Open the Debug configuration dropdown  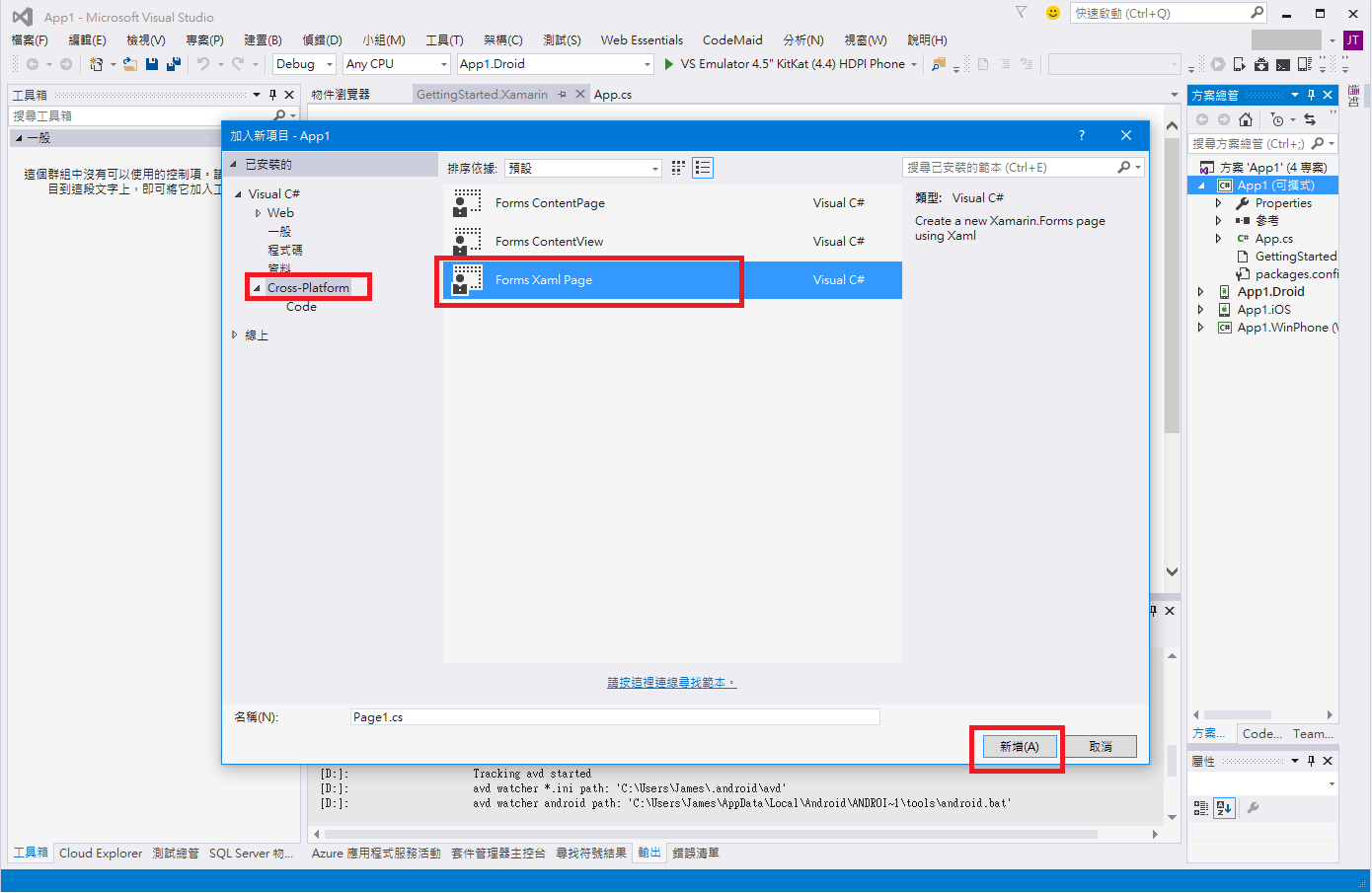coord(304,64)
